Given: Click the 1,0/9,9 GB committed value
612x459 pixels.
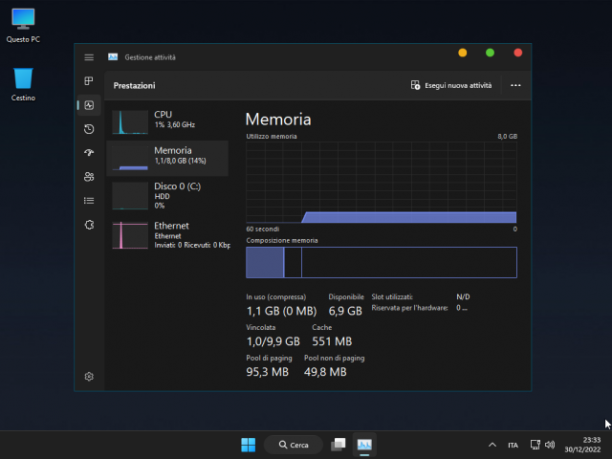Looking at the screenshot, I should pos(273,342).
